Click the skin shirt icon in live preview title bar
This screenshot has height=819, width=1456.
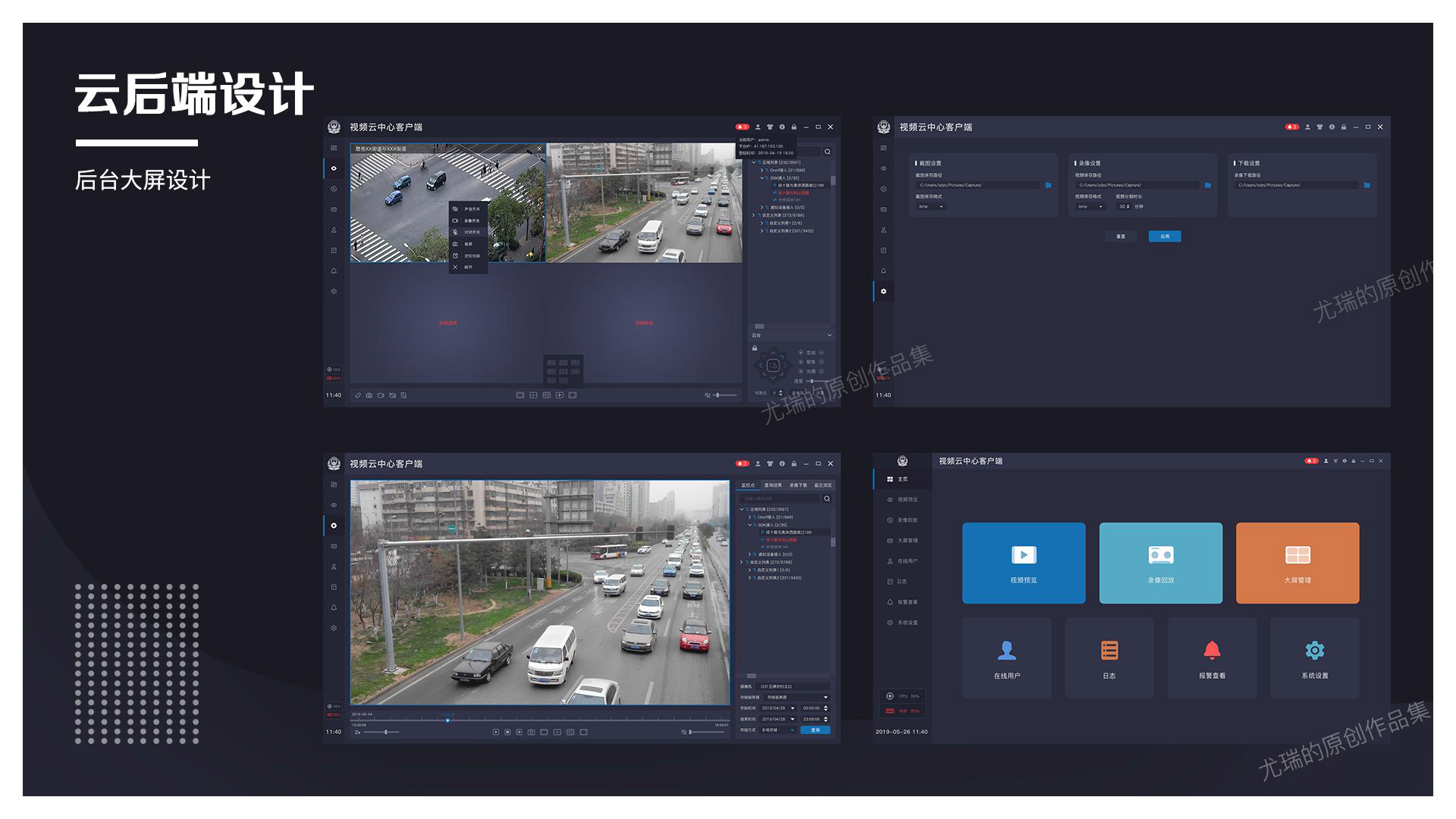(x=770, y=127)
